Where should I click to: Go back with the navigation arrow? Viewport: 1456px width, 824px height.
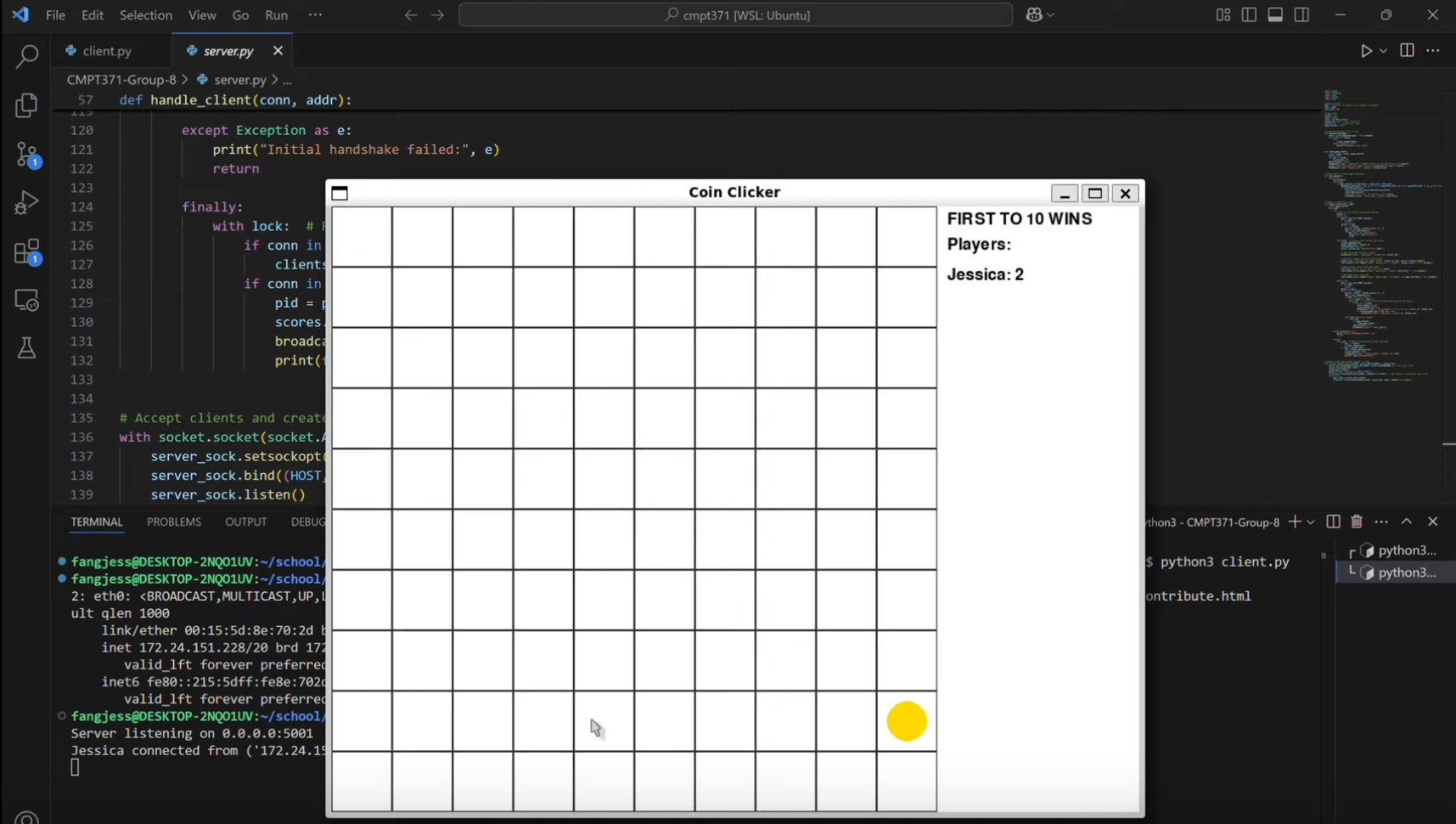(x=411, y=14)
